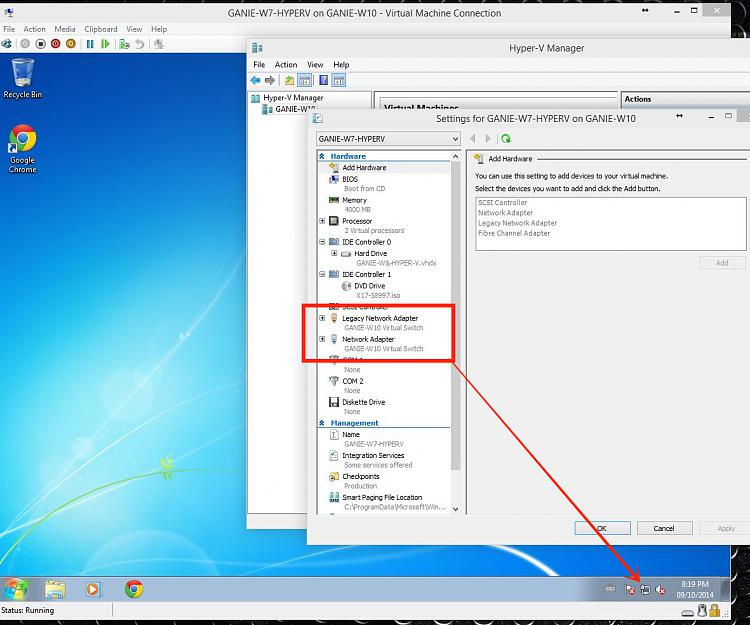750x625 pixels.
Task: Select Diskette Drive in hardware list
Action: [x=364, y=402]
